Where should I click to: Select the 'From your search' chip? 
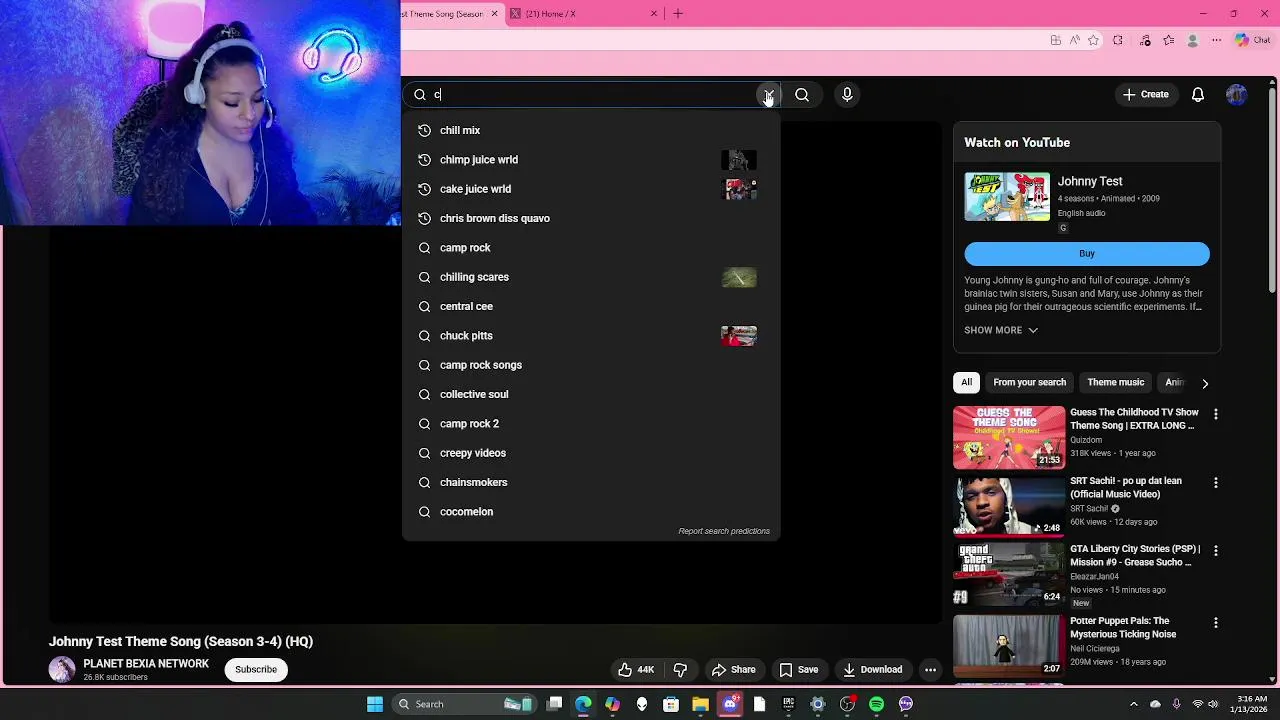coord(1029,382)
